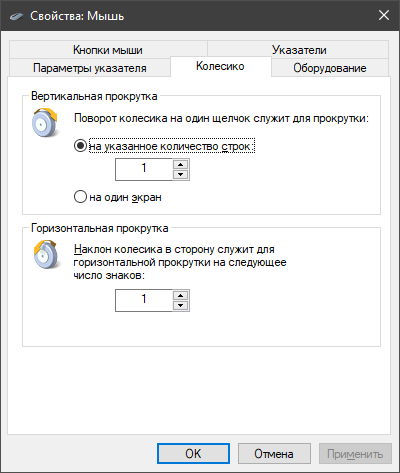Image resolution: width=400 pixels, height=473 pixels.
Task: Click the vertical scroll lines number field
Action: [144, 169]
